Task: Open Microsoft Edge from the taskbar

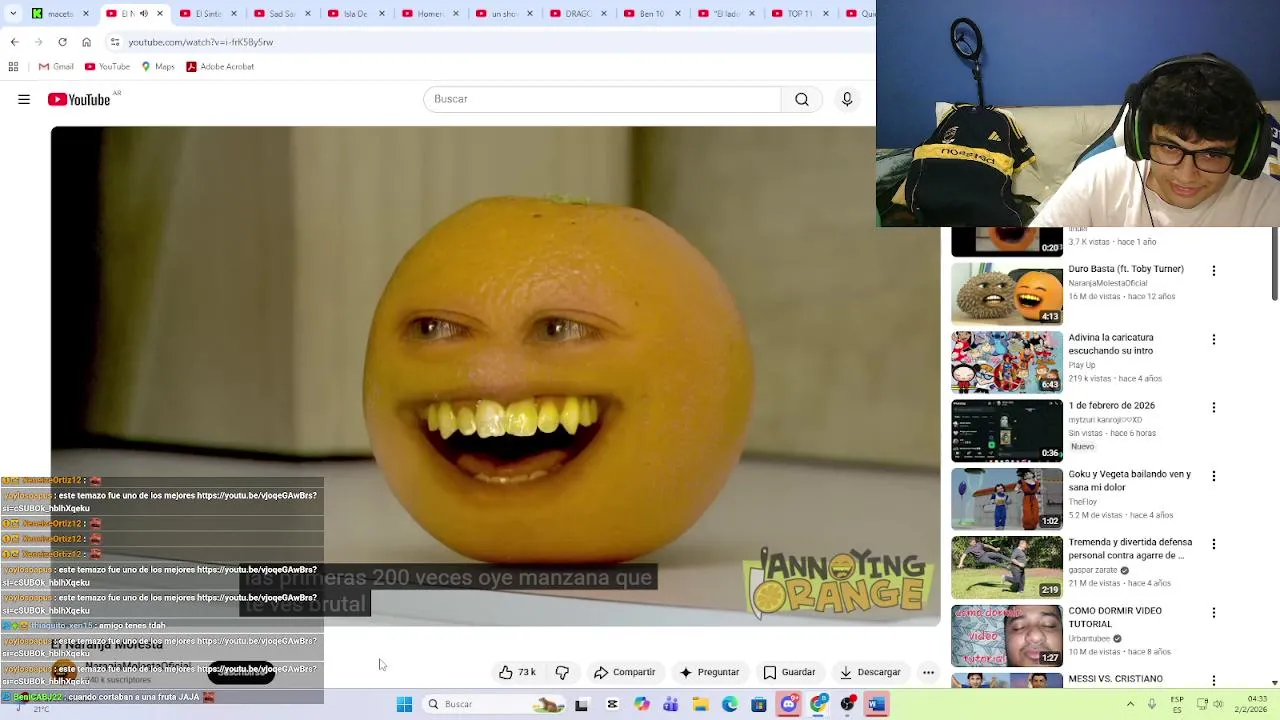Action: tap(729, 704)
